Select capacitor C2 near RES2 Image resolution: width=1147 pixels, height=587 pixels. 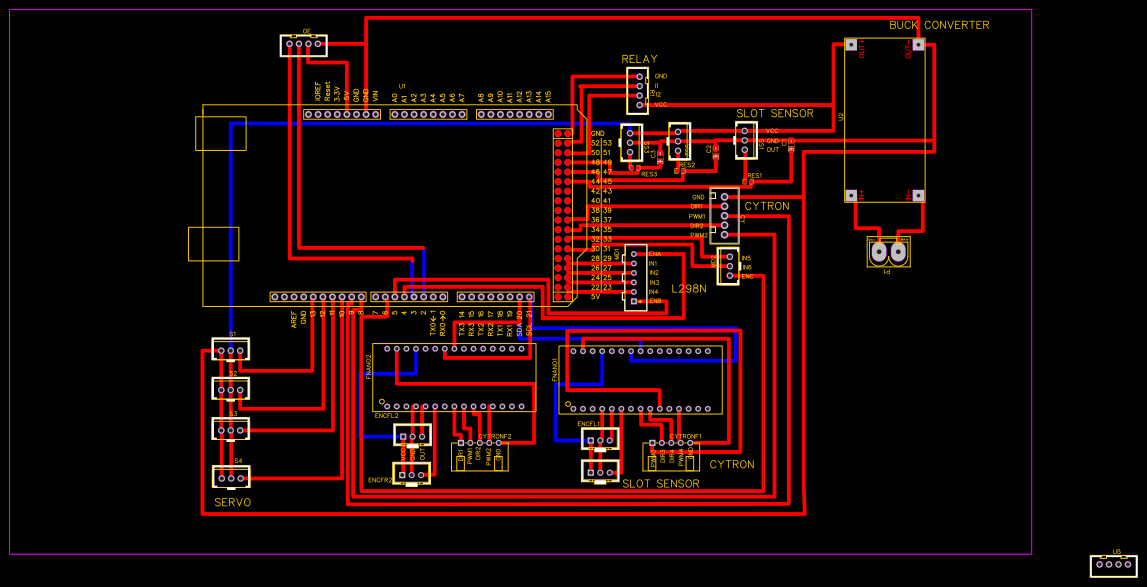pos(715,152)
